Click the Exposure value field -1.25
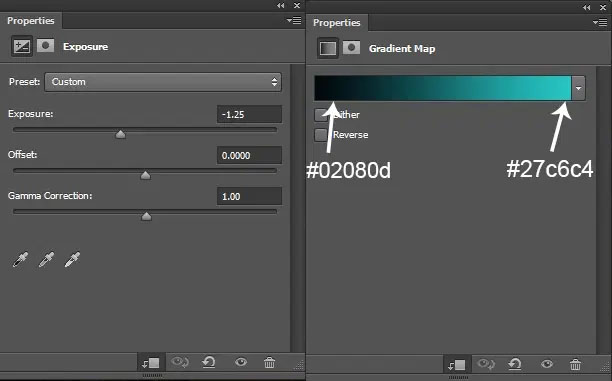The width and height of the screenshot is (612, 381). coord(249,114)
